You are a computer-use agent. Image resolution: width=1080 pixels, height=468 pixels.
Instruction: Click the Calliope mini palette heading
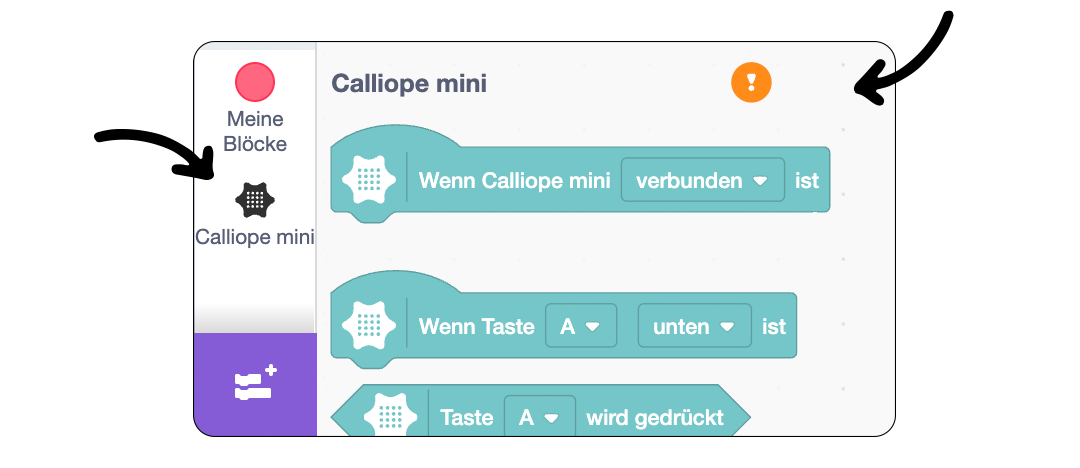click(x=409, y=83)
